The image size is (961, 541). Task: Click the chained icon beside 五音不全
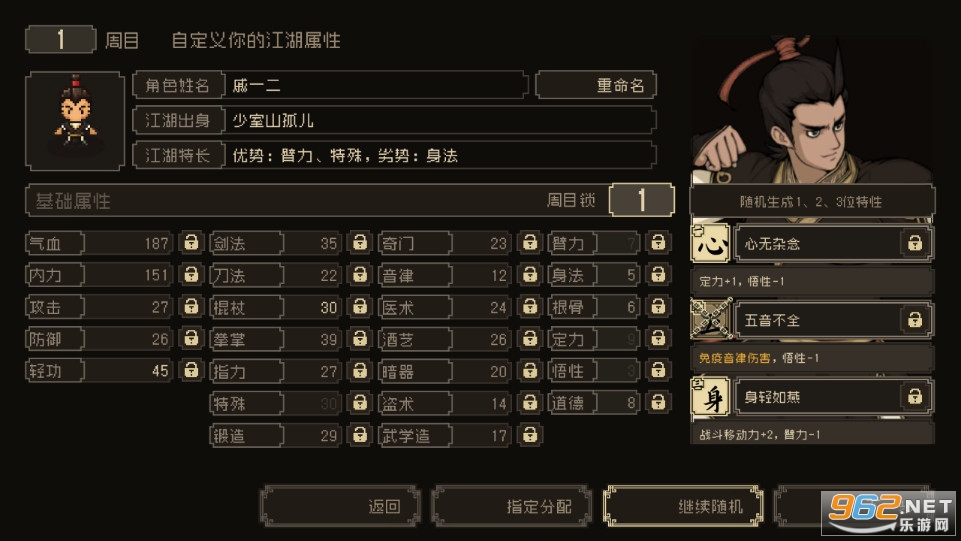pyautogui.click(x=710, y=319)
